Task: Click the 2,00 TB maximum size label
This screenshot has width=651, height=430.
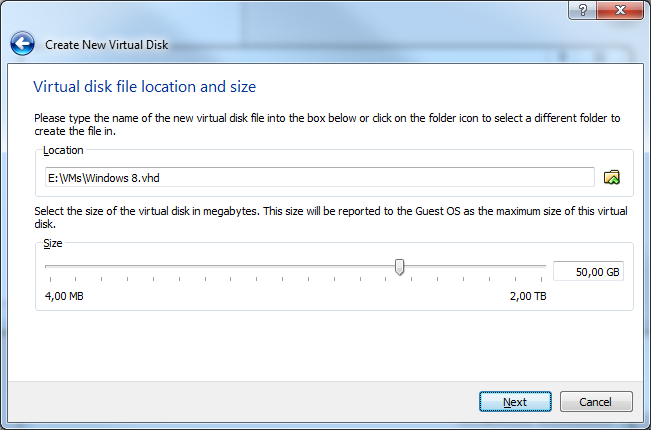Action: (528, 297)
